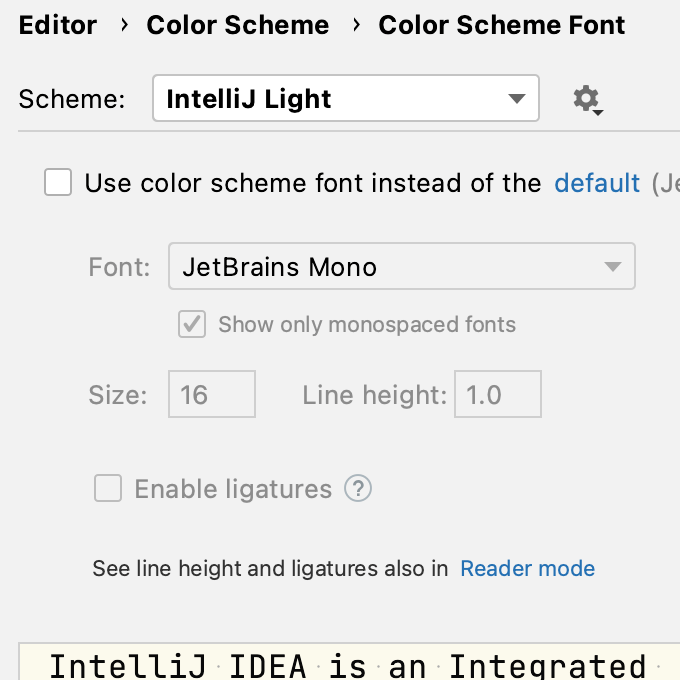
Task: Enable ligatures checkbox
Action: tap(107, 488)
